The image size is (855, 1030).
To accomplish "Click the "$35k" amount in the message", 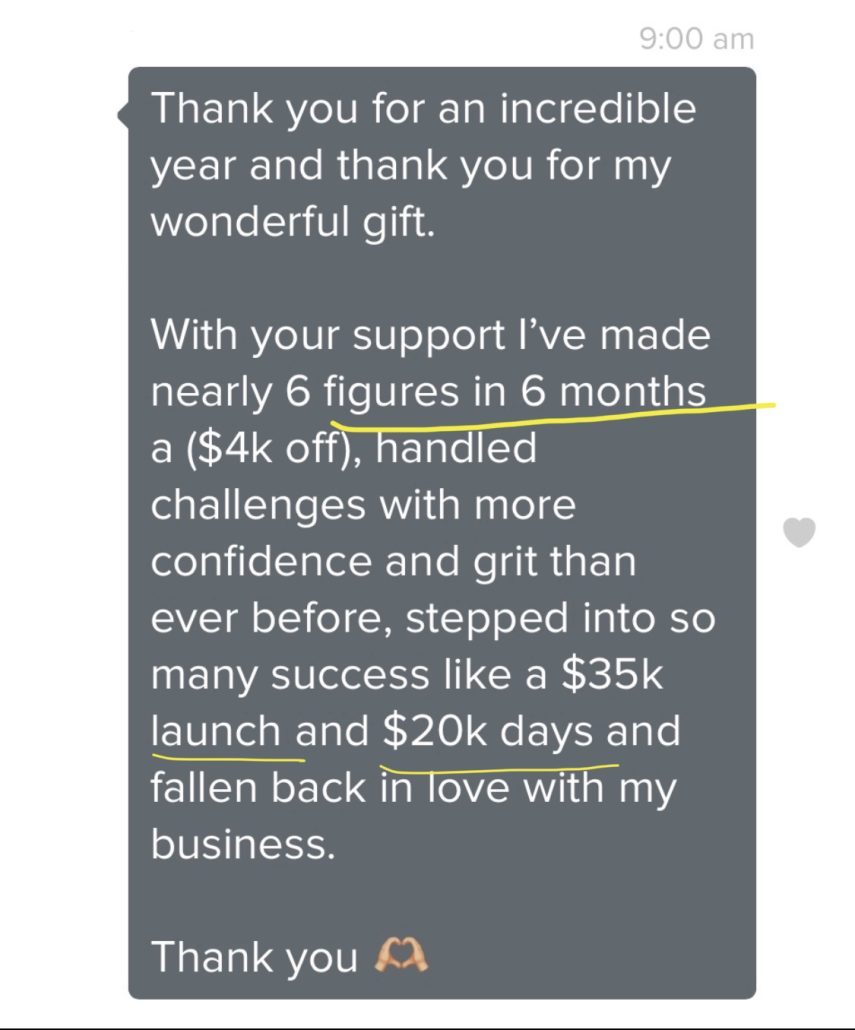I will pos(612,674).
